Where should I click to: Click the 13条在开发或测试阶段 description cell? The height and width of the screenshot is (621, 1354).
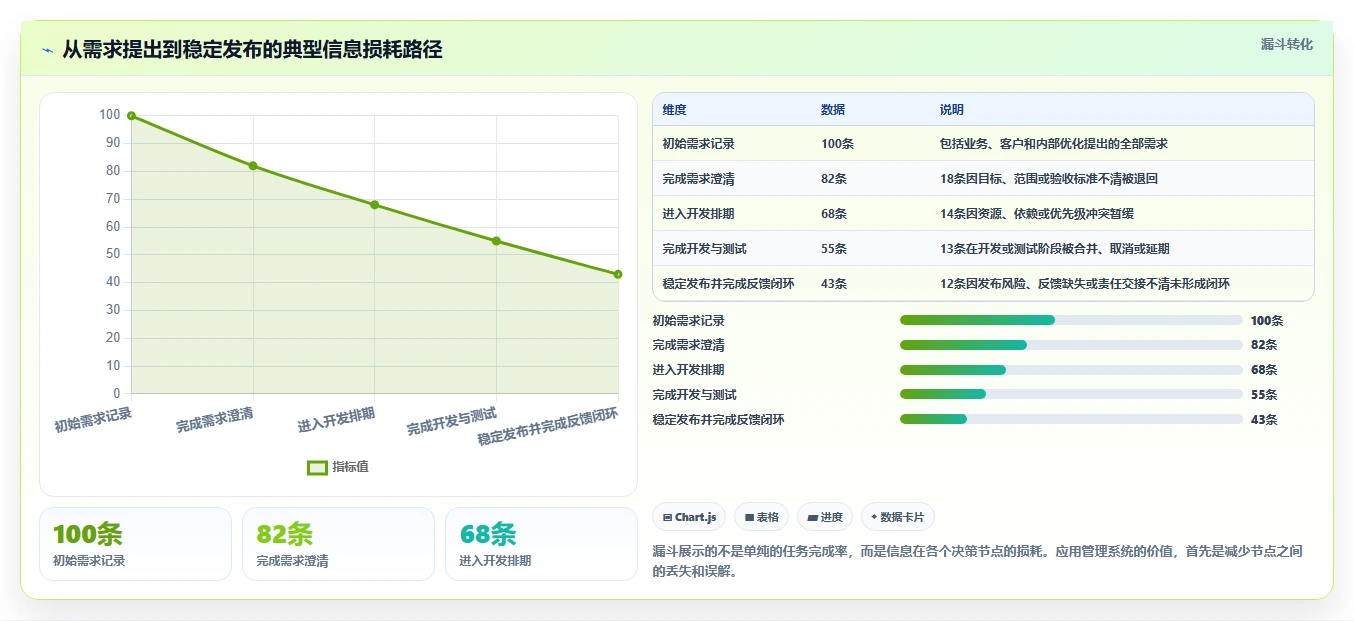[1121, 249]
